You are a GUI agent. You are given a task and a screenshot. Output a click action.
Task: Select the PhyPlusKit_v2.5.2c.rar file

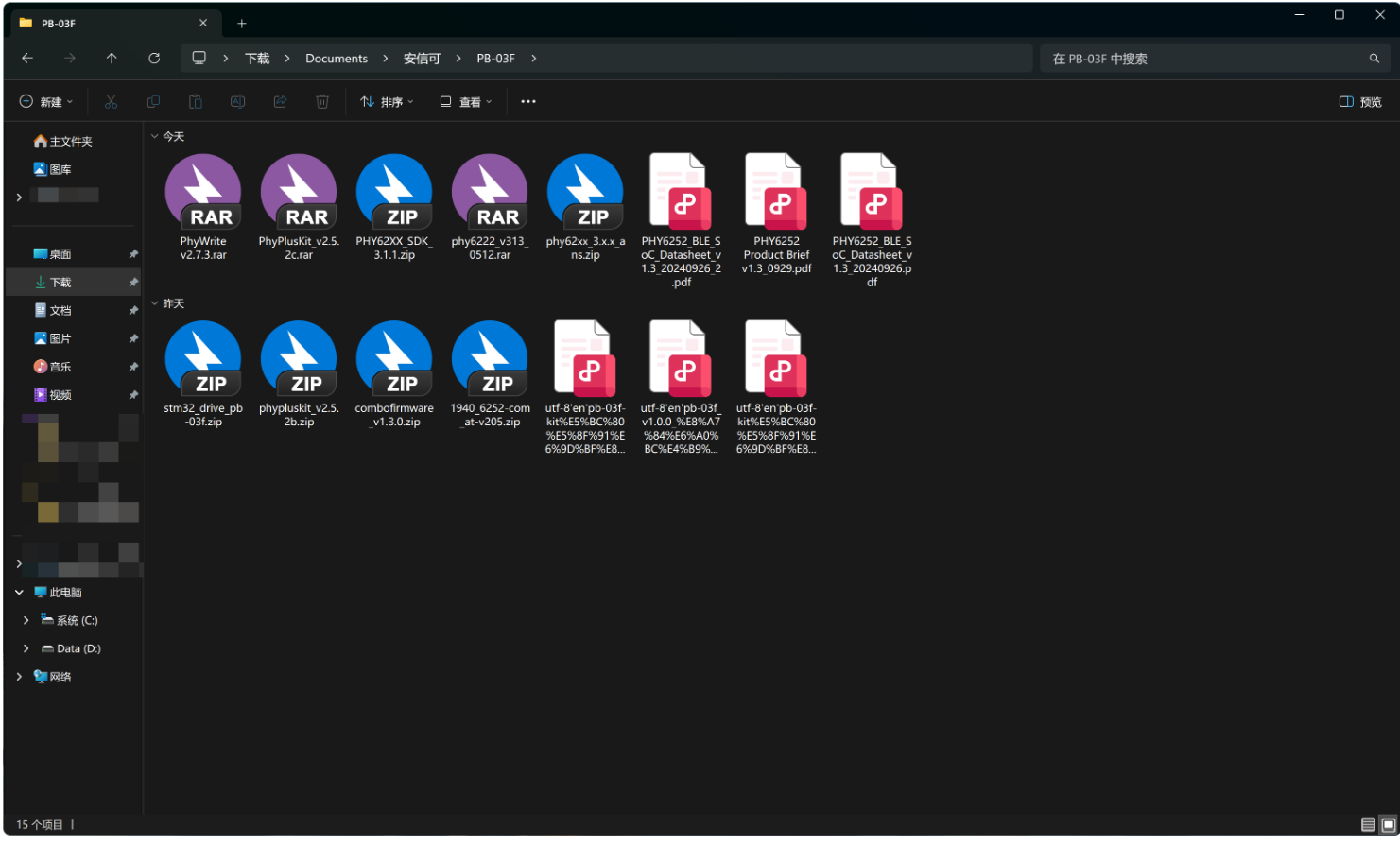coord(299,208)
